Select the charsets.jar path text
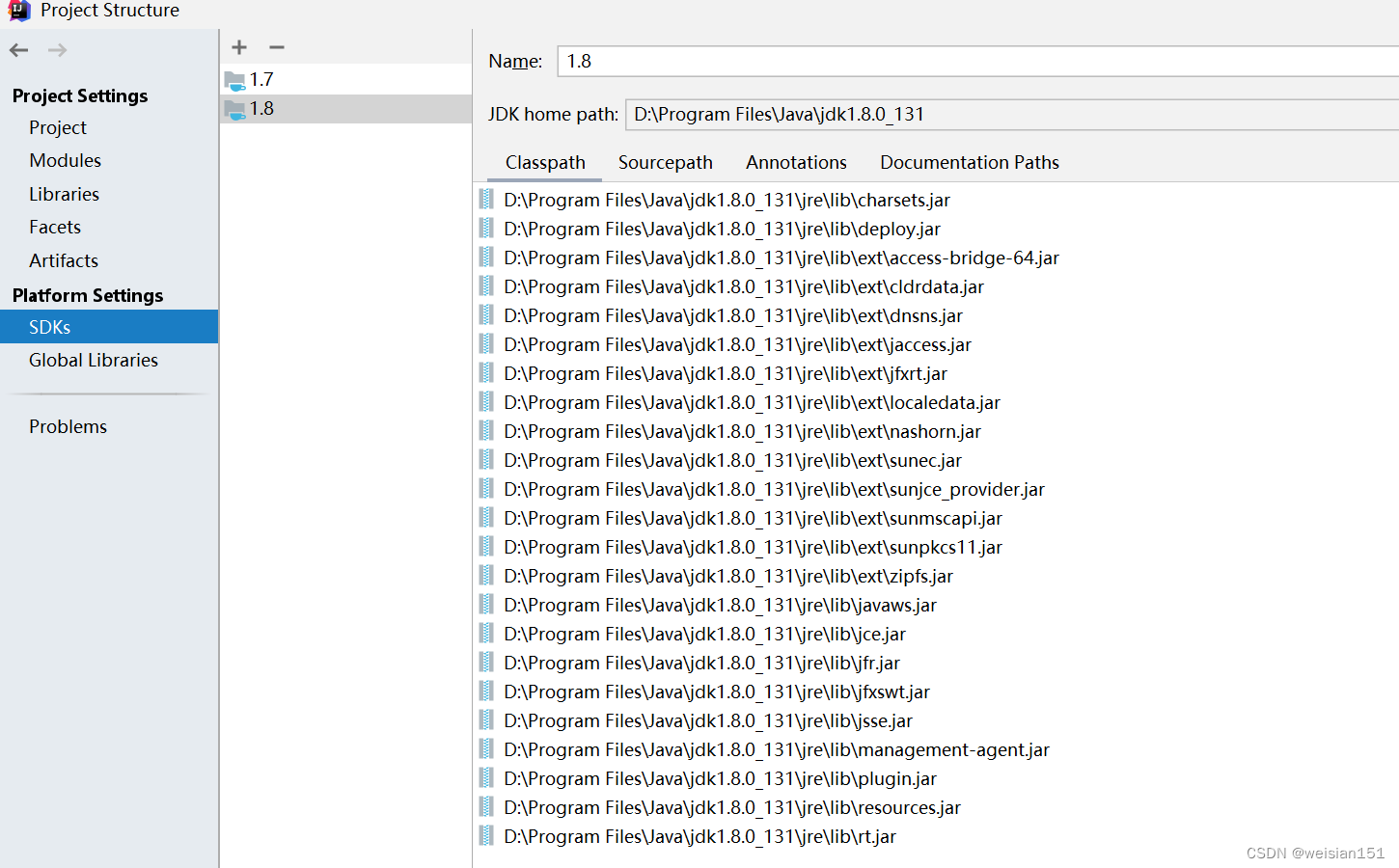 click(x=727, y=200)
